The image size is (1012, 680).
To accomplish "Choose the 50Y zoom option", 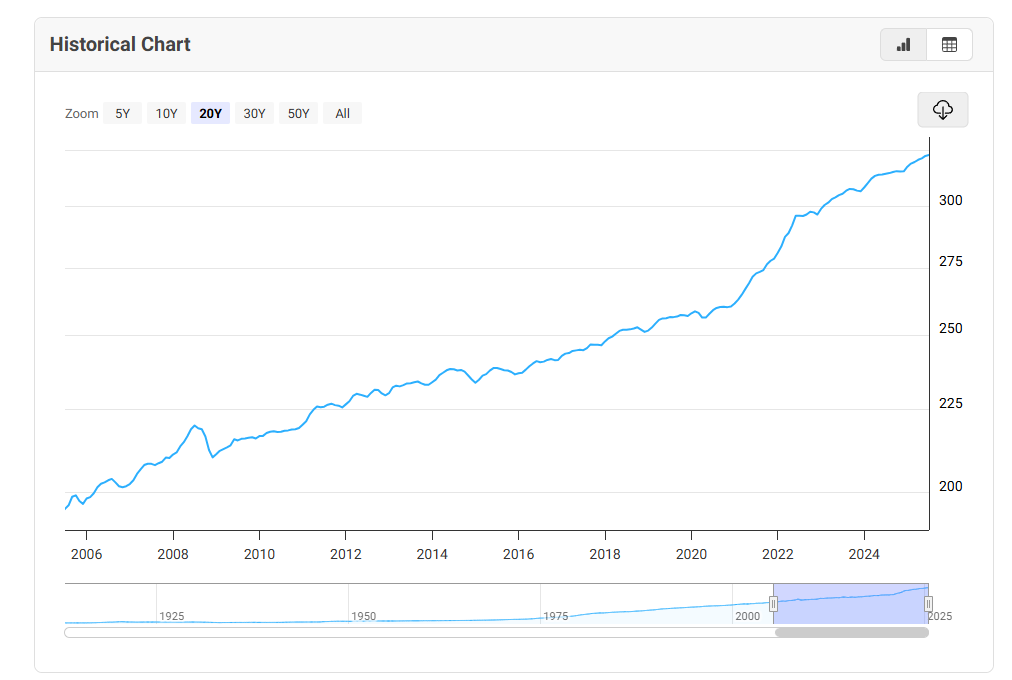I will [x=298, y=114].
